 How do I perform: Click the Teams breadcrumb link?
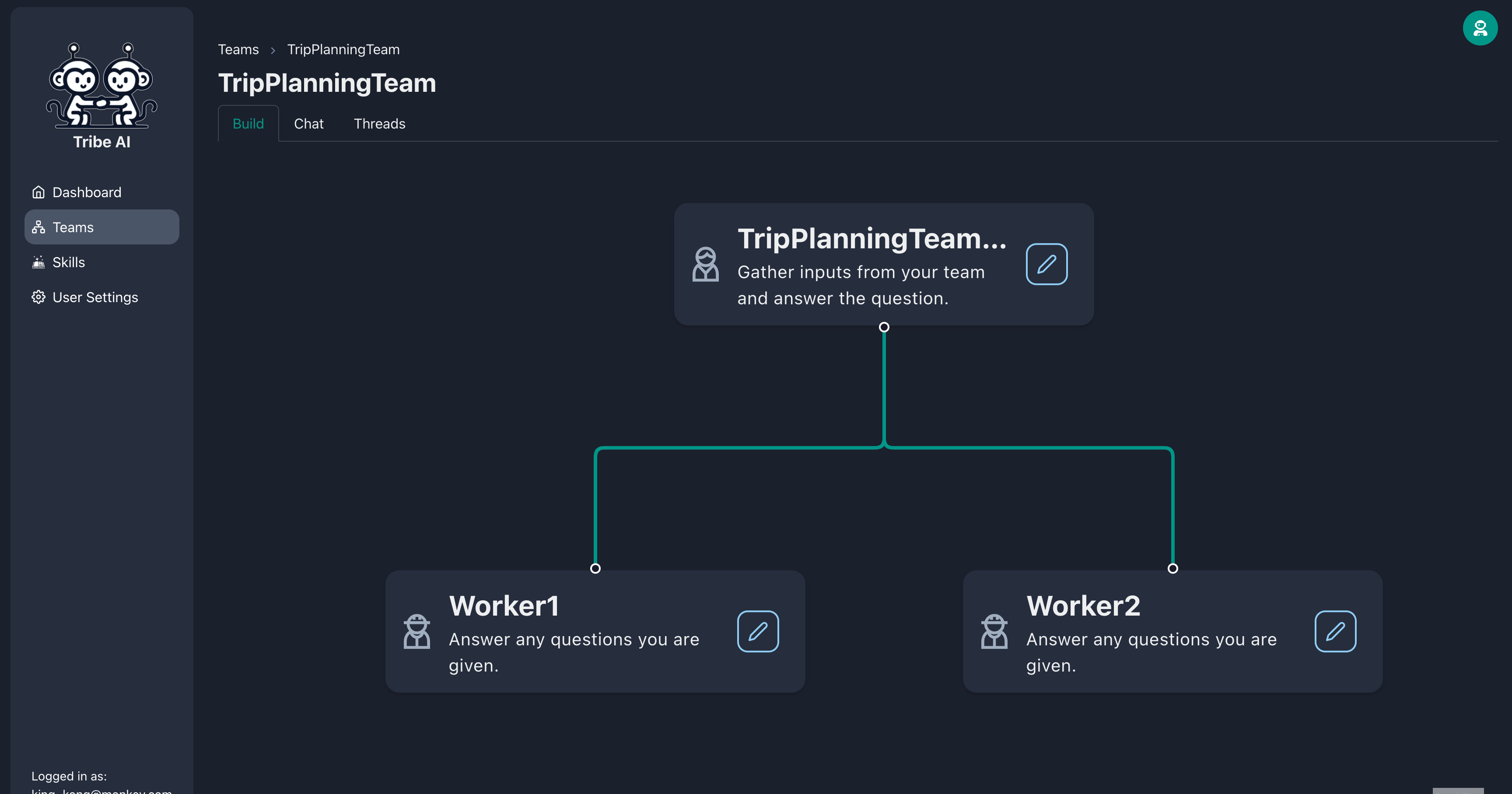pos(238,50)
